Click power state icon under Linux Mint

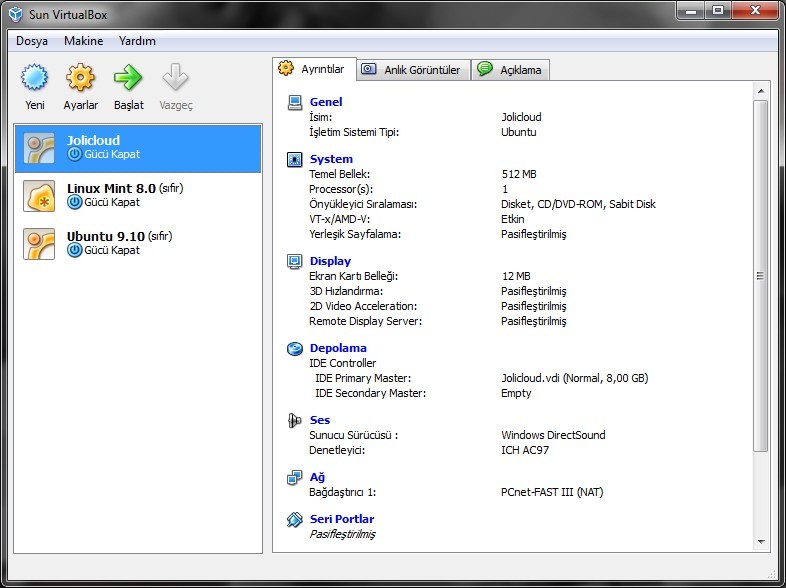click(x=75, y=202)
